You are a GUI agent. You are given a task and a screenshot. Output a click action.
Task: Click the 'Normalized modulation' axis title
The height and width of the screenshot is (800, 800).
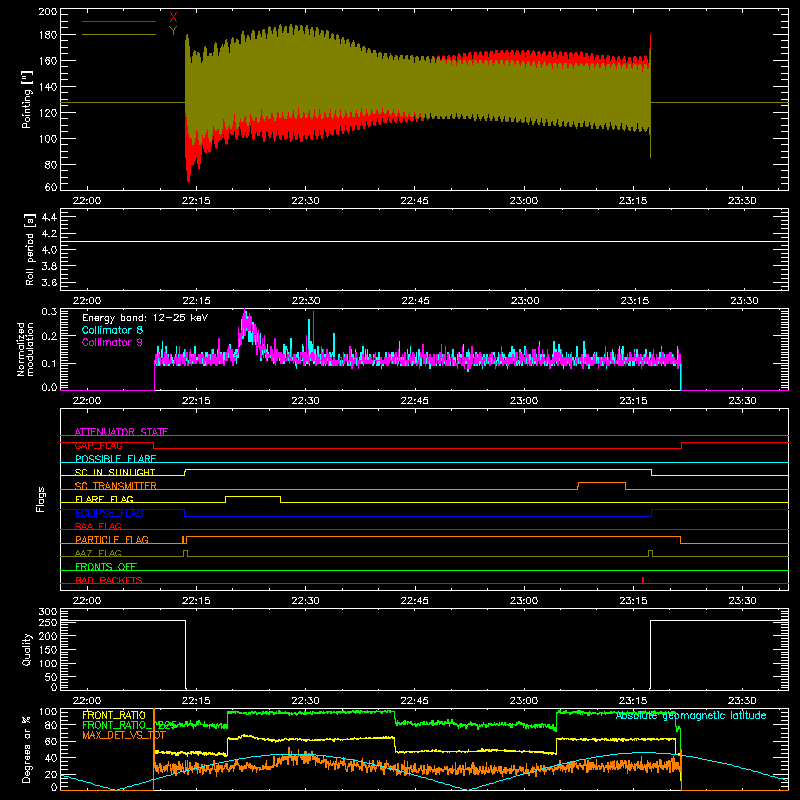click(x=25, y=349)
